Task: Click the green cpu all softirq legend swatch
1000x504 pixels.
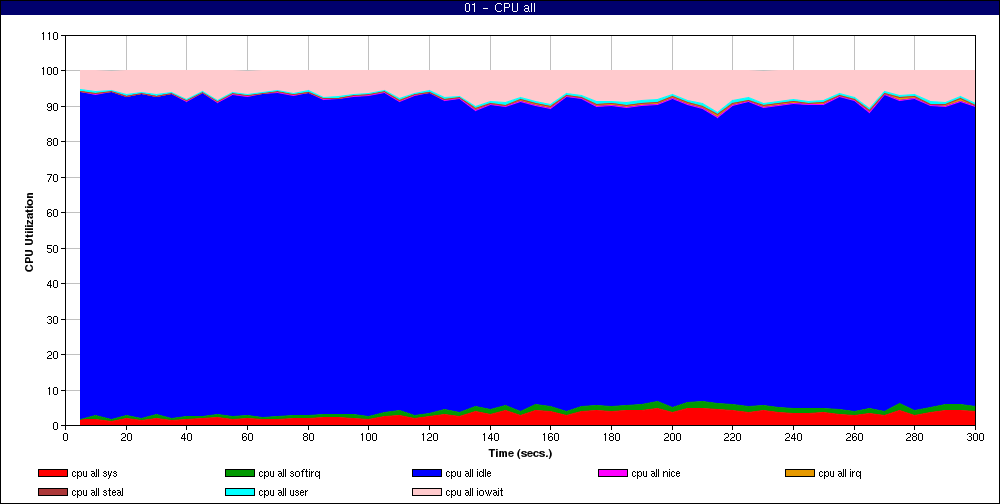Action: (240, 473)
